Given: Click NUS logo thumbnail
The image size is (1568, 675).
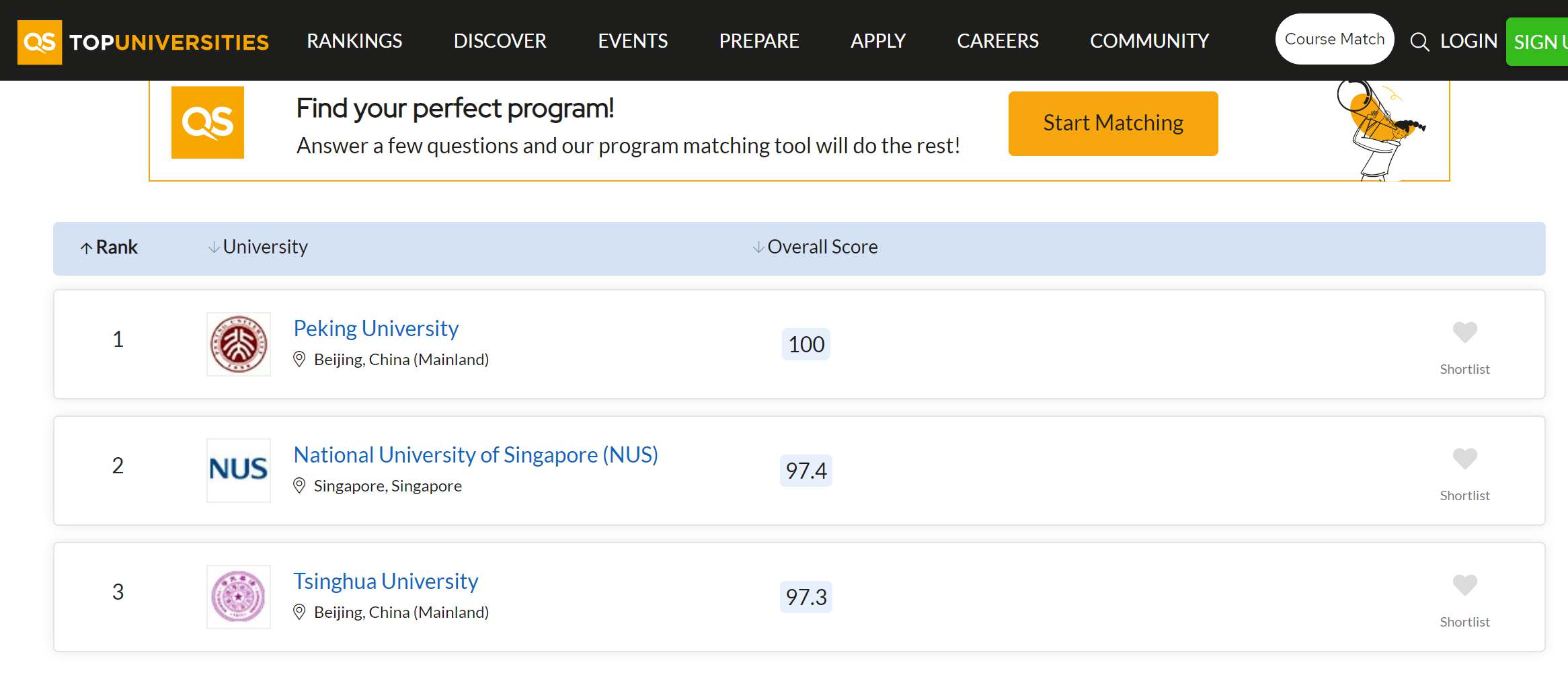Looking at the screenshot, I should tap(239, 471).
